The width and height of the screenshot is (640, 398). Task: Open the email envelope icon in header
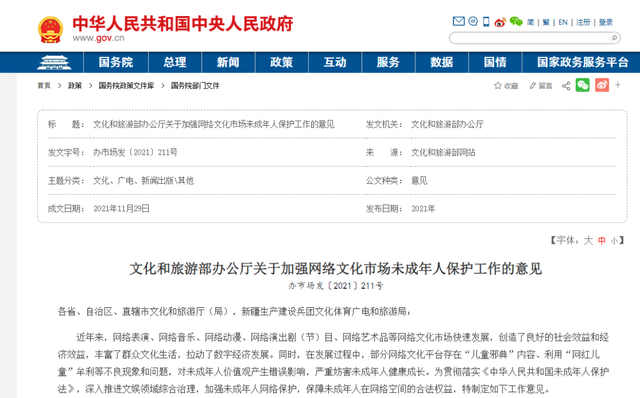pyautogui.click(x=459, y=21)
